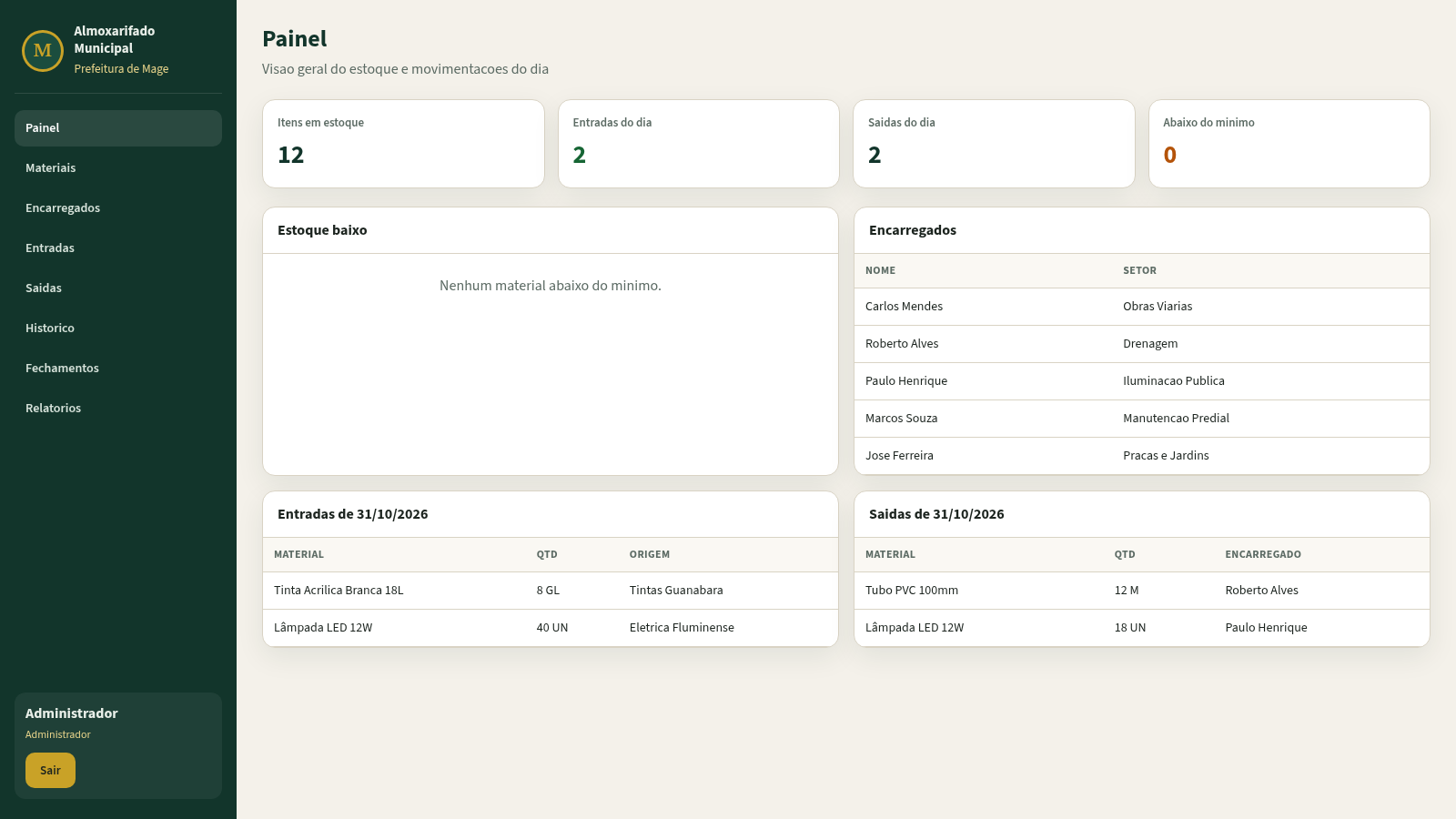Go to Materiais in sidebar
The height and width of the screenshot is (819, 1456).
tap(118, 168)
